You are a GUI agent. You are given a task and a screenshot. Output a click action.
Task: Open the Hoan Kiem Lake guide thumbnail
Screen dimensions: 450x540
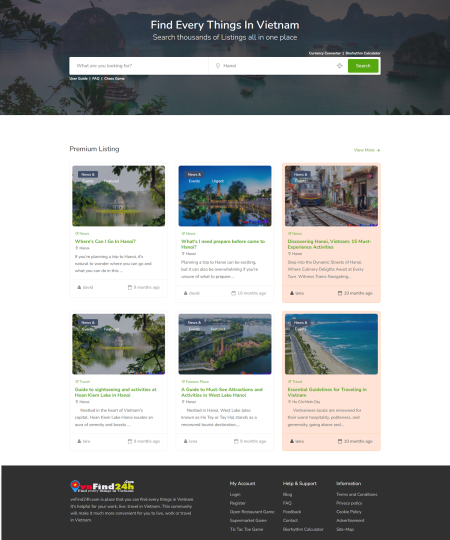(118, 344)
